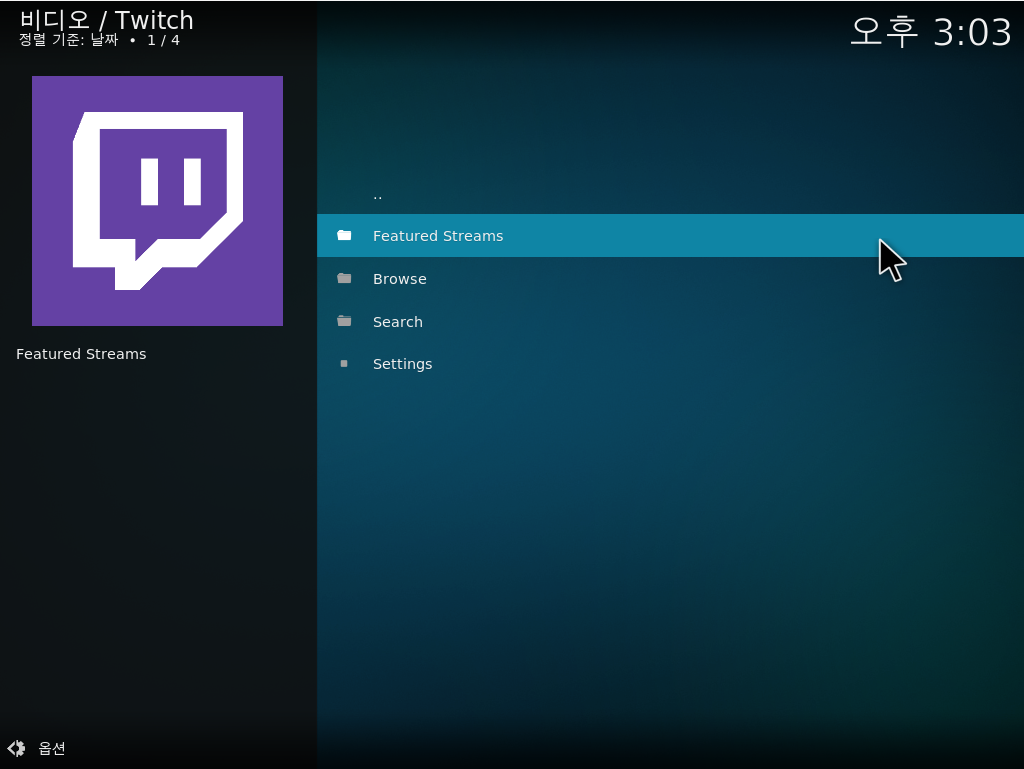Click the Browse folder icon
The width and height of the screenshot is (1024, 769).
[344, 279]
